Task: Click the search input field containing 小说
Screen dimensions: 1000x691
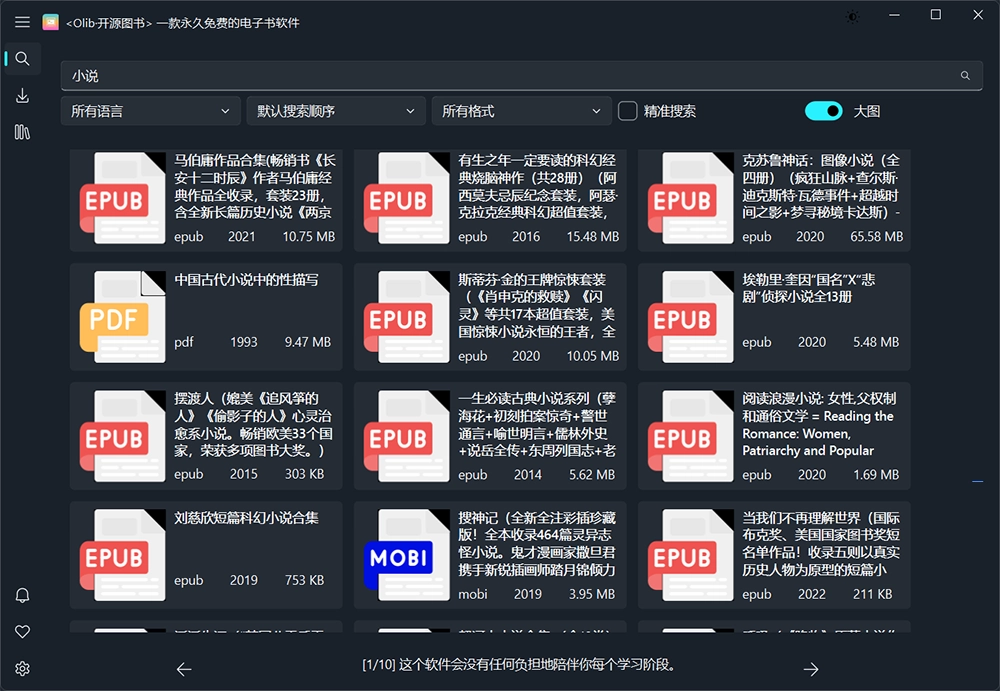Action: (x=522, y=76)
